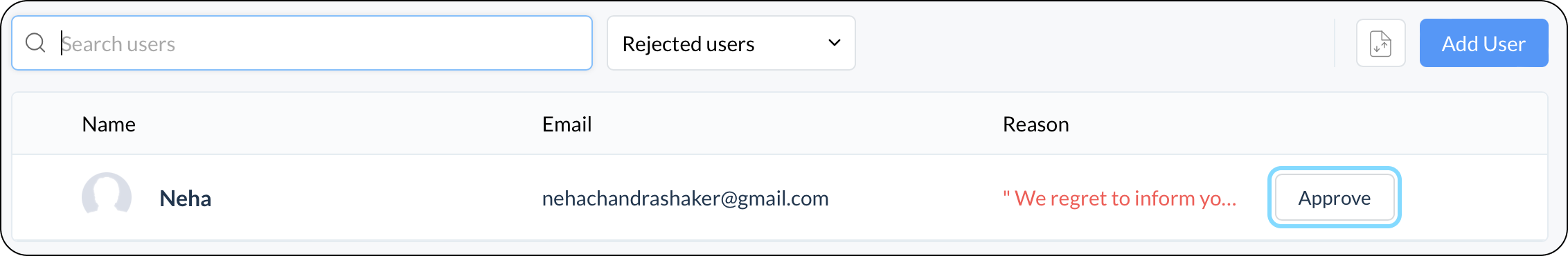Click Neha's profile avatar placeholder
The height and width of the screenshot is (256, 1568).
tap(107, 197)
